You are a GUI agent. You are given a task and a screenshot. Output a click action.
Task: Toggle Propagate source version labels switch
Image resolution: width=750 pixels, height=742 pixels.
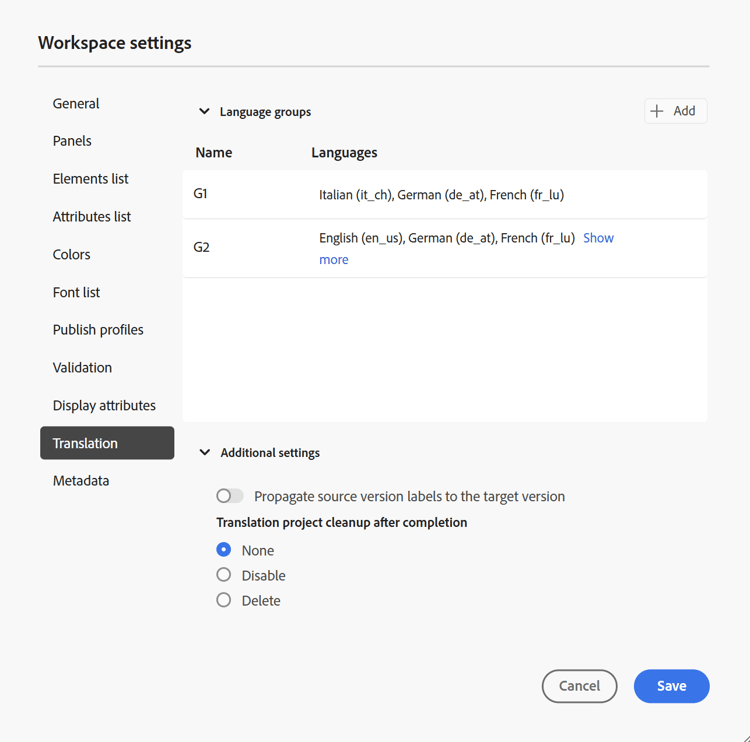230,496
